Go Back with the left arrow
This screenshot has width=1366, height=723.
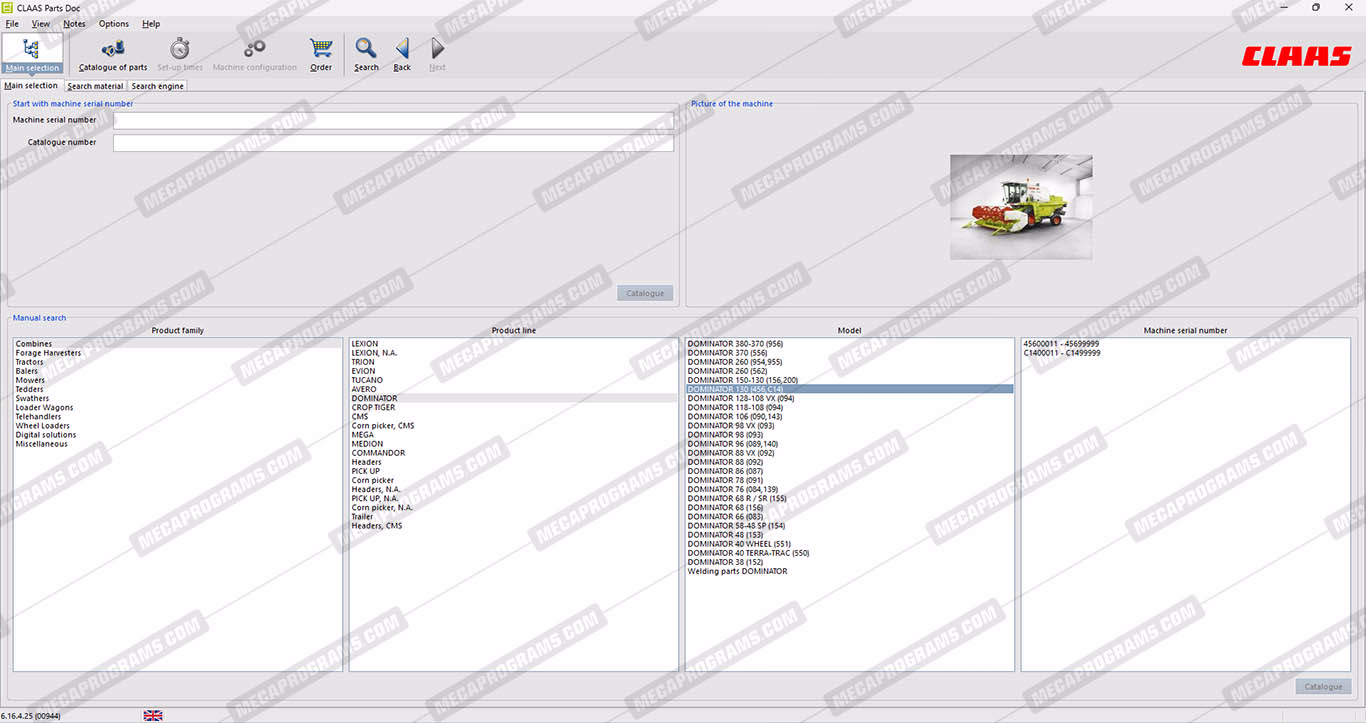tap(402, 54)
